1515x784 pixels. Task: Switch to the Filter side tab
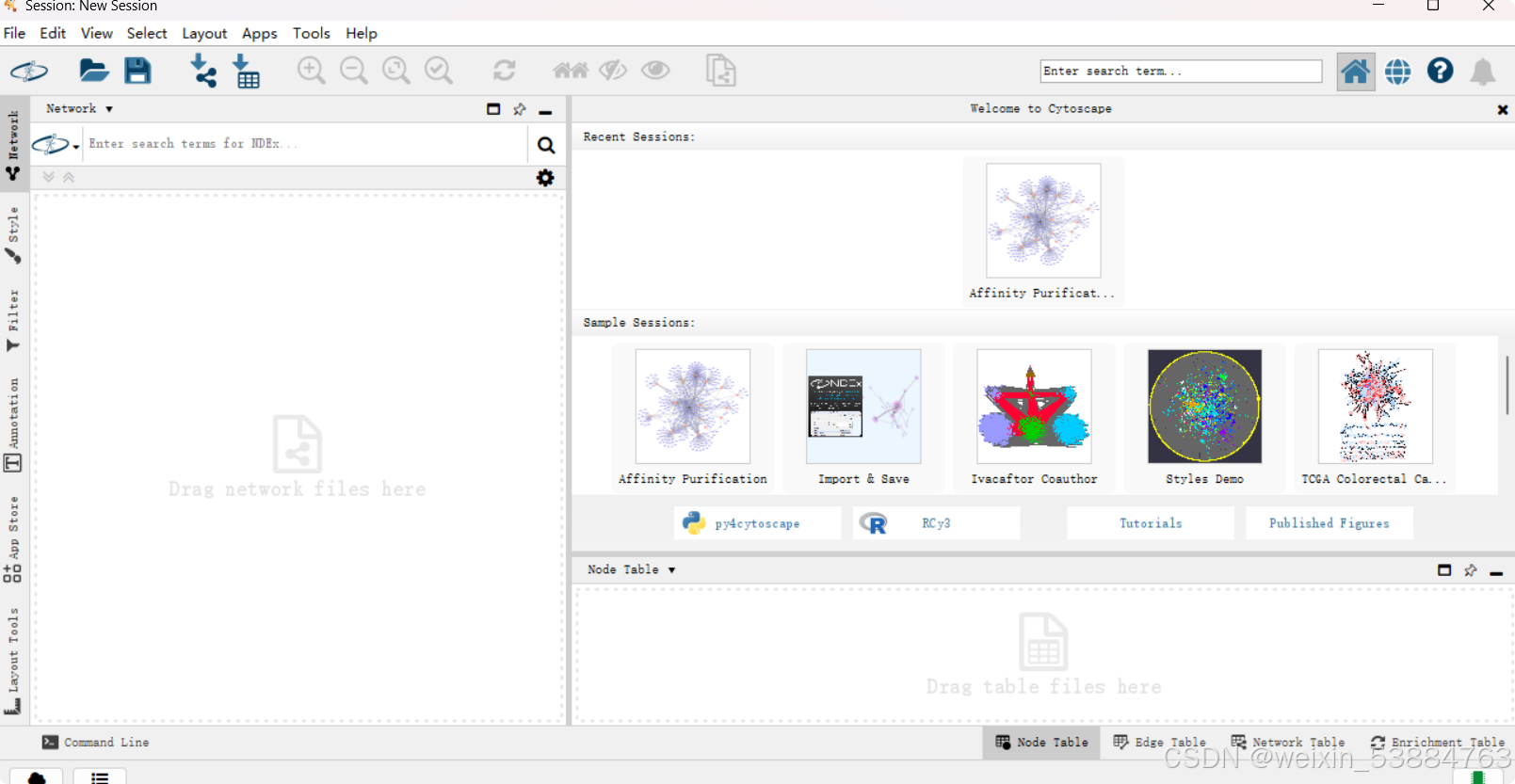click(x=13, y=321)
